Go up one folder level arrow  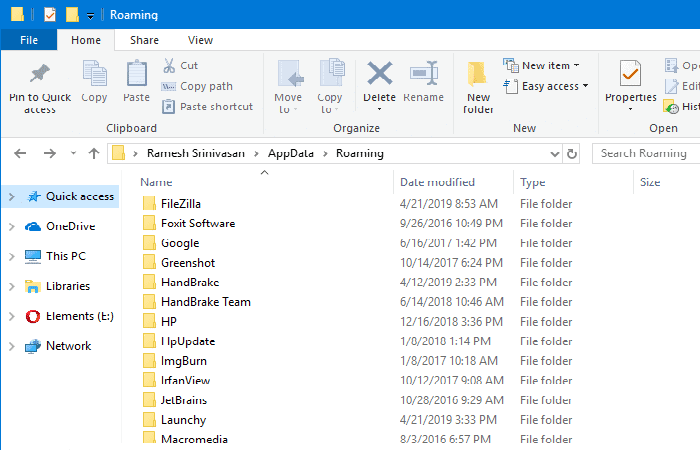[x=94, y=154]
